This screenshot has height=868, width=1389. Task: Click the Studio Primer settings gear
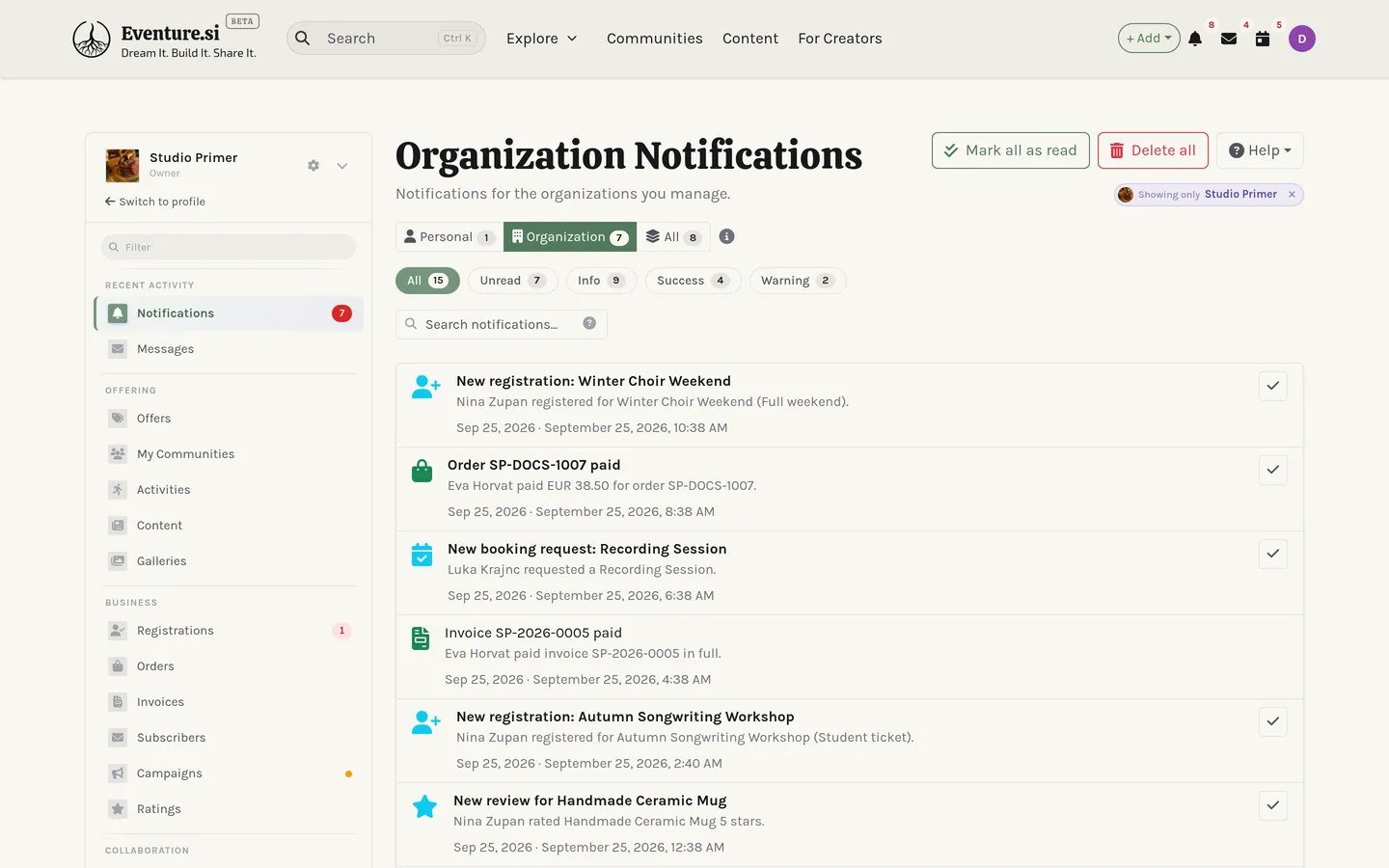click(x=313, y=166)
